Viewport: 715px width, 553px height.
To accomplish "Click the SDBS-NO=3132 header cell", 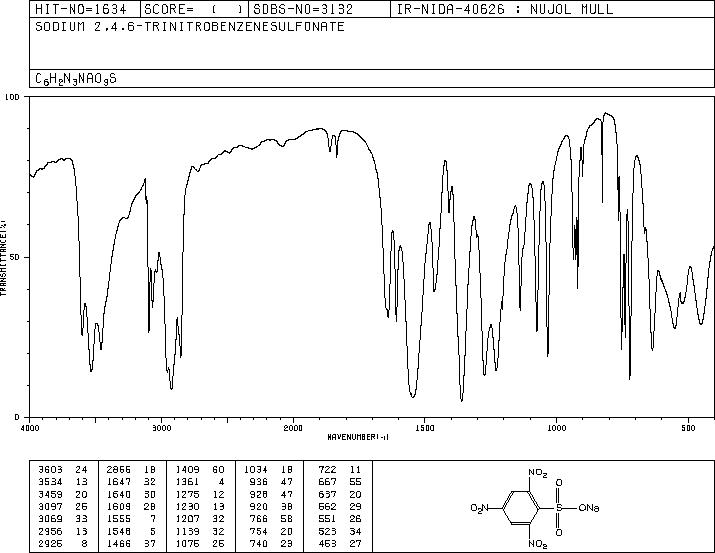I will coord(319,9).
